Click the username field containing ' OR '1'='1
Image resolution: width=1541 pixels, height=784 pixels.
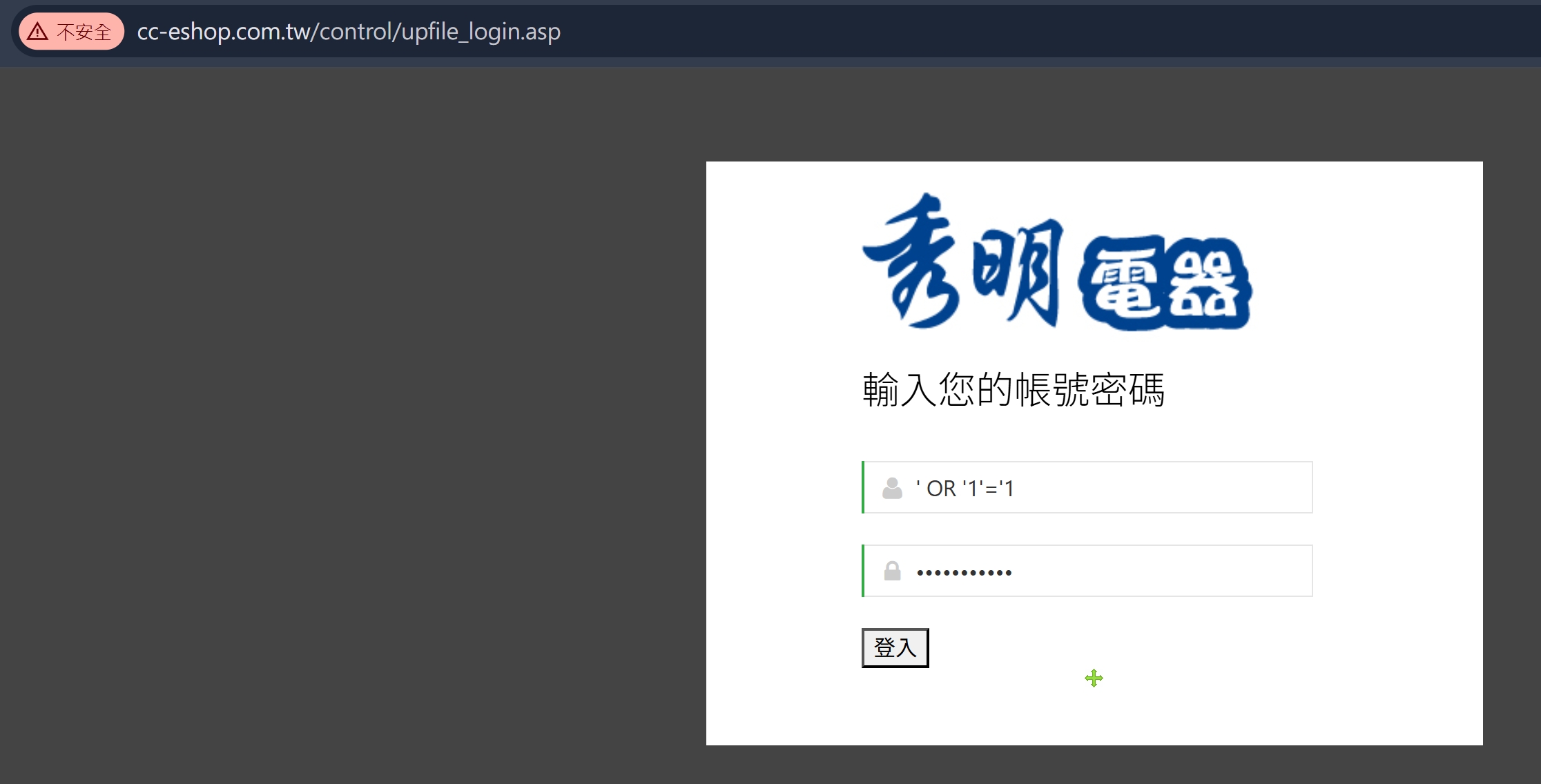click(1087, 488)
